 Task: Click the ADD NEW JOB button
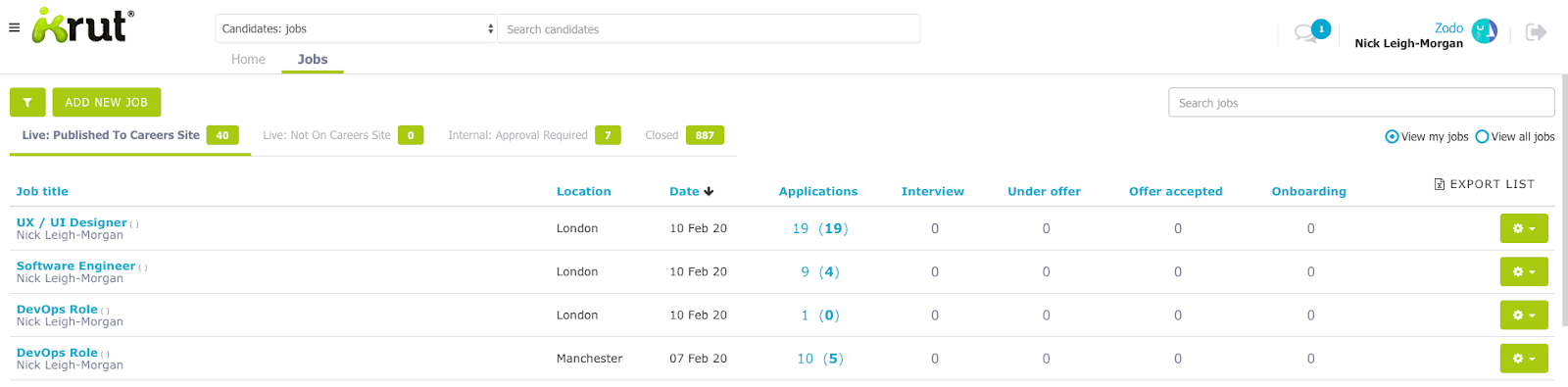click(x=107, y=102)
